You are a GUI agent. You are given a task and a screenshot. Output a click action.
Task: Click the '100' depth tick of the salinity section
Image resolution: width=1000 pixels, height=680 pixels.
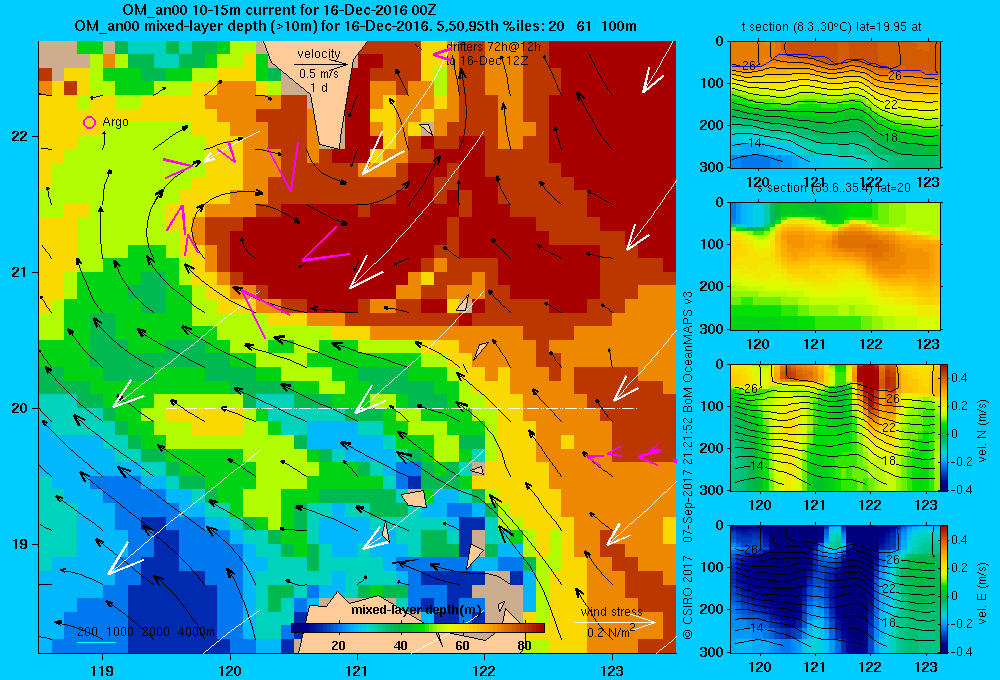pos(711,244)
